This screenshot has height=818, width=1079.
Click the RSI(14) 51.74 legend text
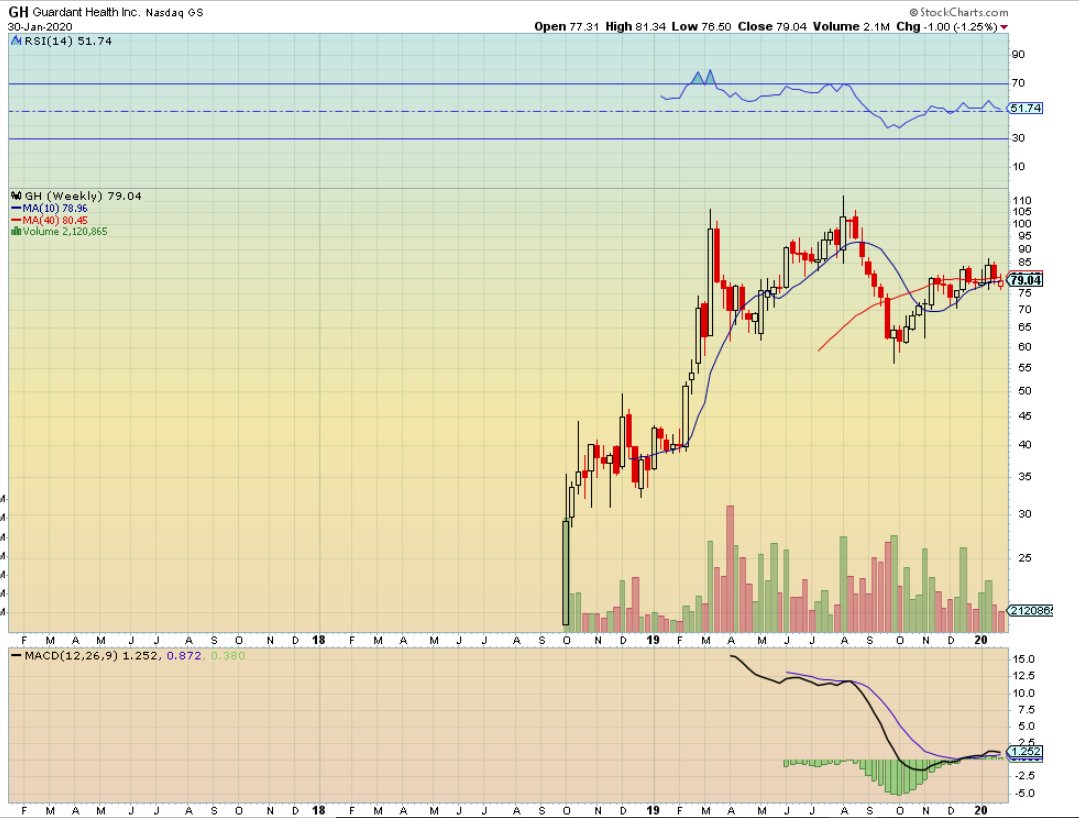click(x=67, y=41)
